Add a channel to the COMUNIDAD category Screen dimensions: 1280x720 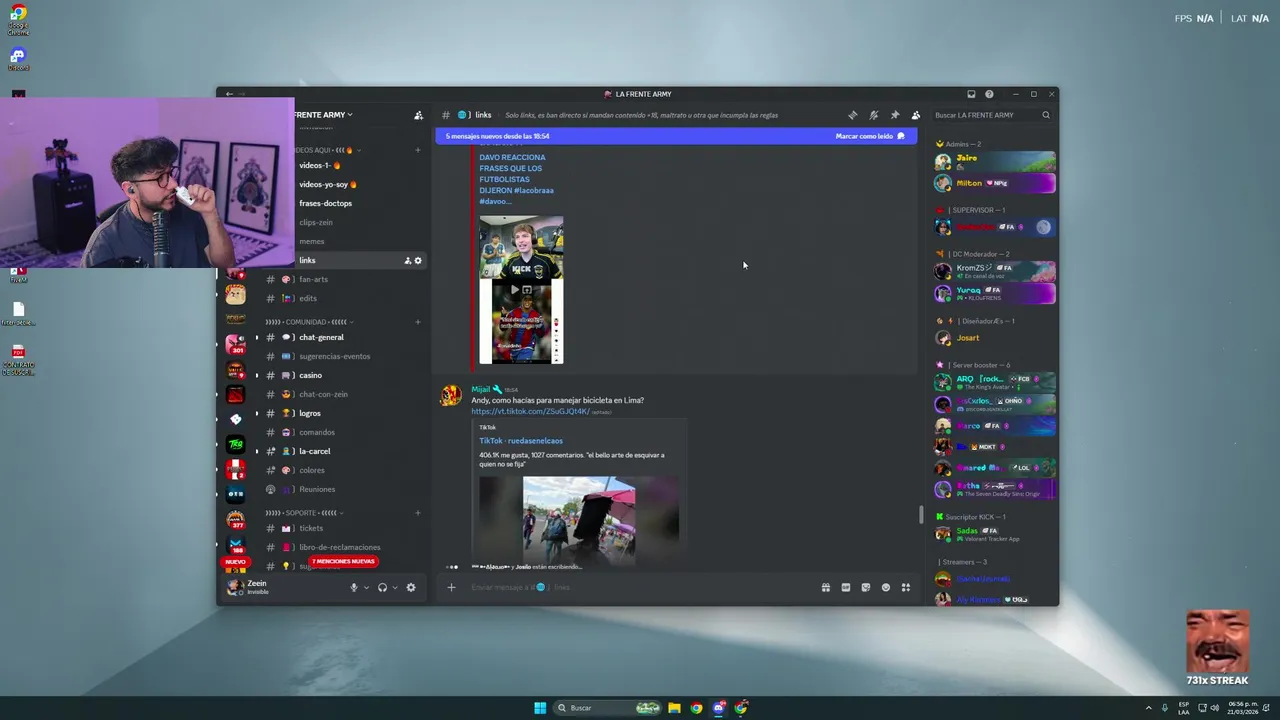coord(418,322)
